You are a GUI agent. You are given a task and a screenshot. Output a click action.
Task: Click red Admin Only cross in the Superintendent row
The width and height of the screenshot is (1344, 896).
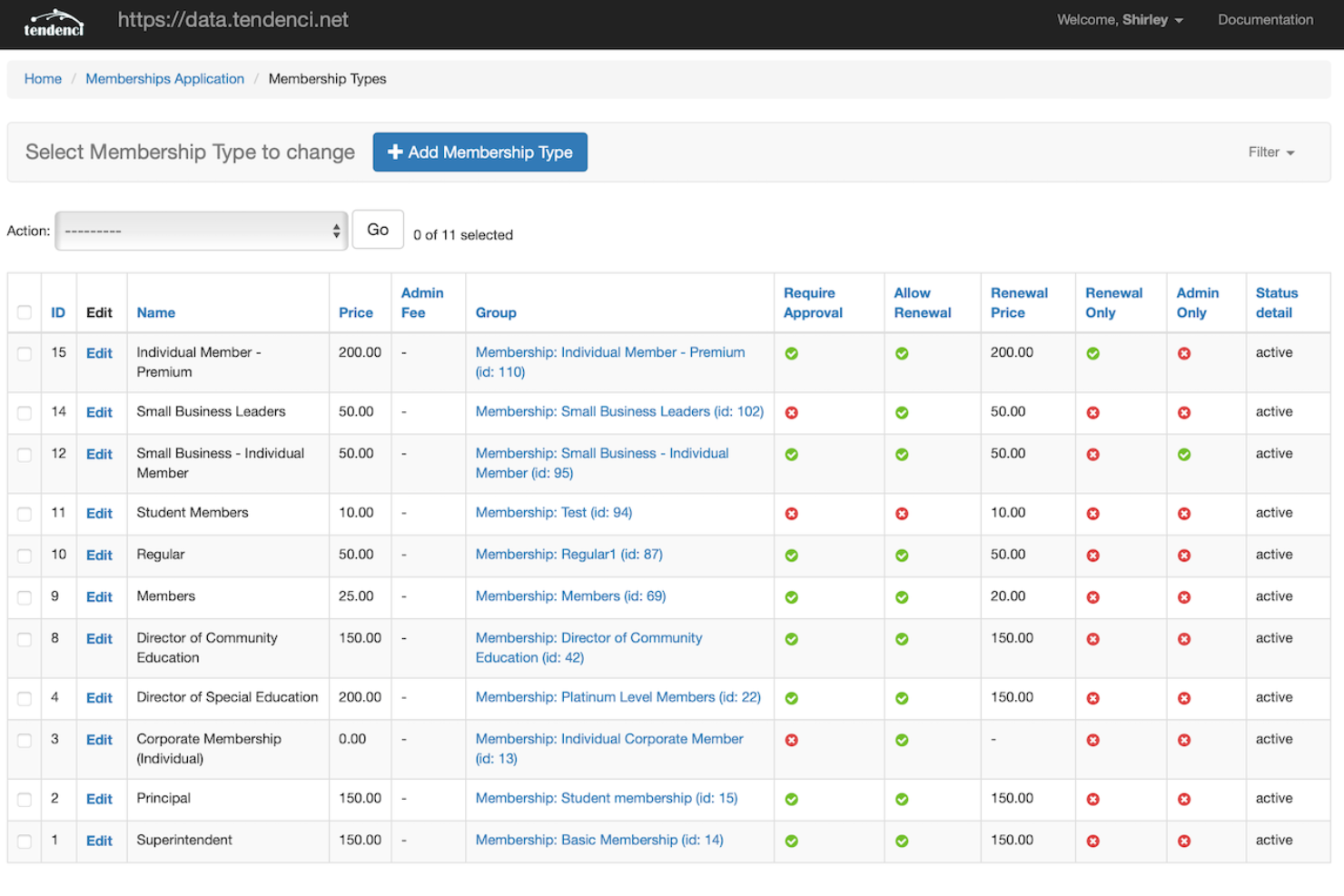pos(1183,841)
